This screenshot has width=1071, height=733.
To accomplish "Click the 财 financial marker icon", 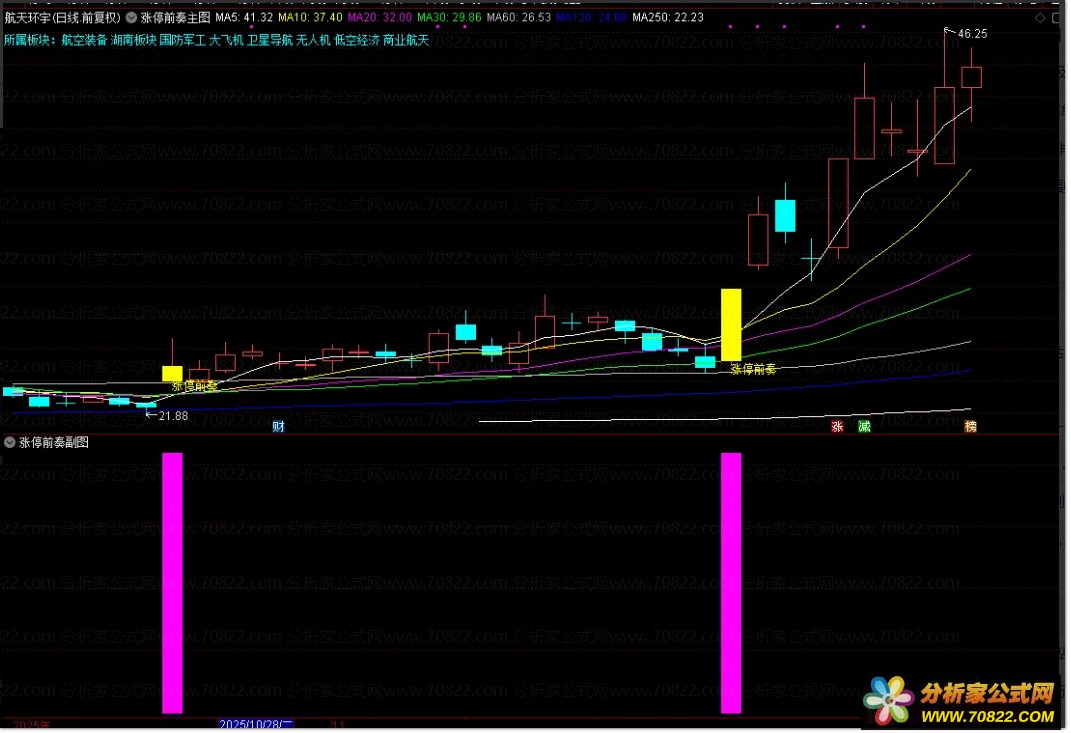I will tap(278, 427).
